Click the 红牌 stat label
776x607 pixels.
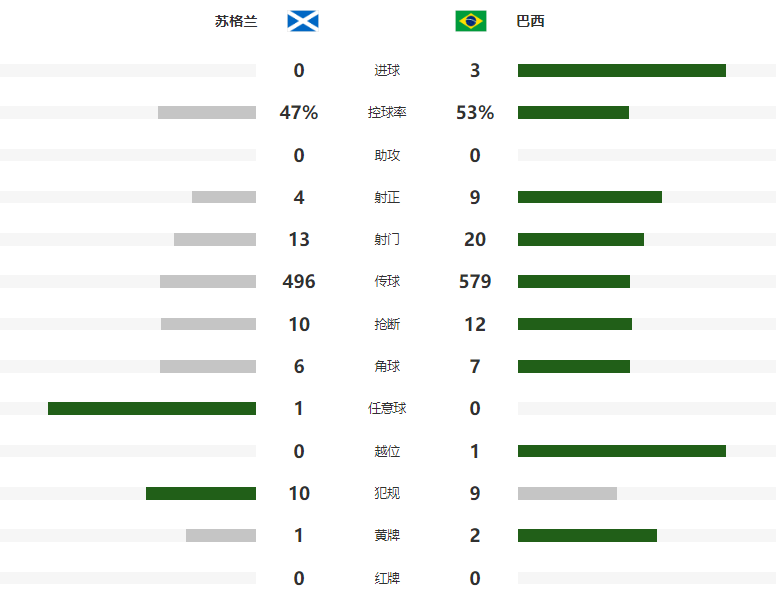[387, 578]
